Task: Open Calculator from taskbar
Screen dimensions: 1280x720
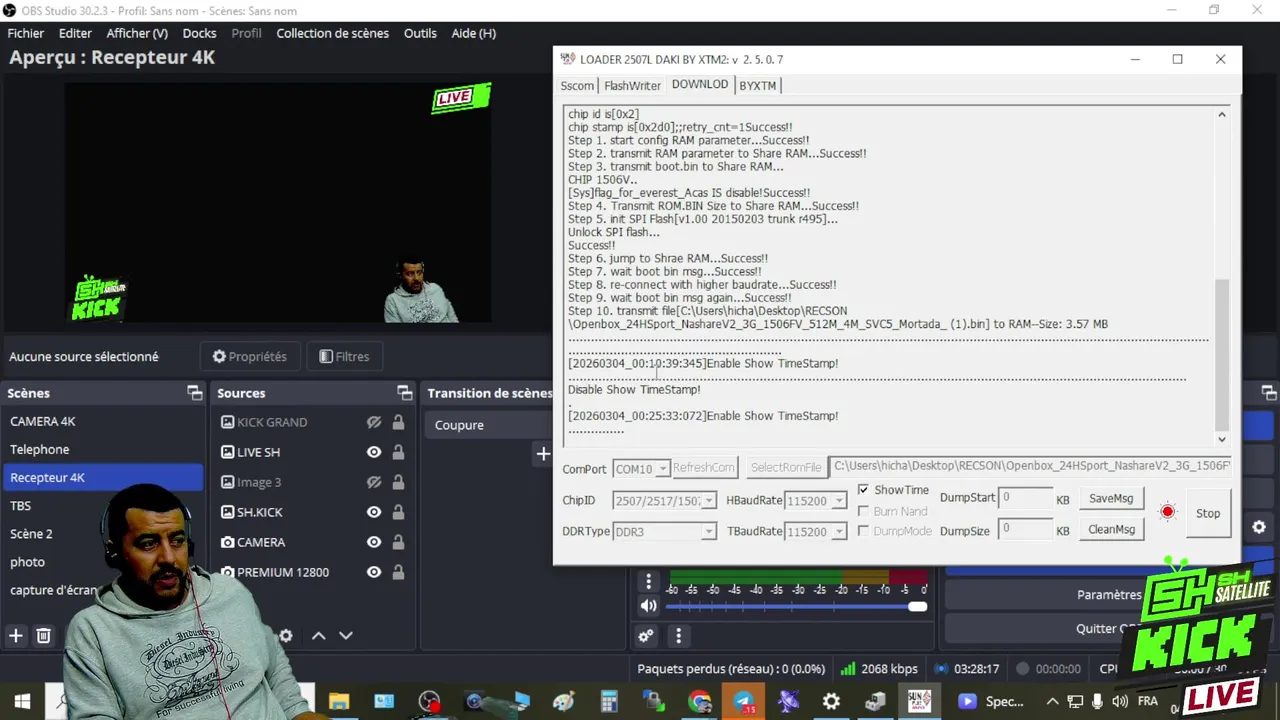Action: coord(609,701)
